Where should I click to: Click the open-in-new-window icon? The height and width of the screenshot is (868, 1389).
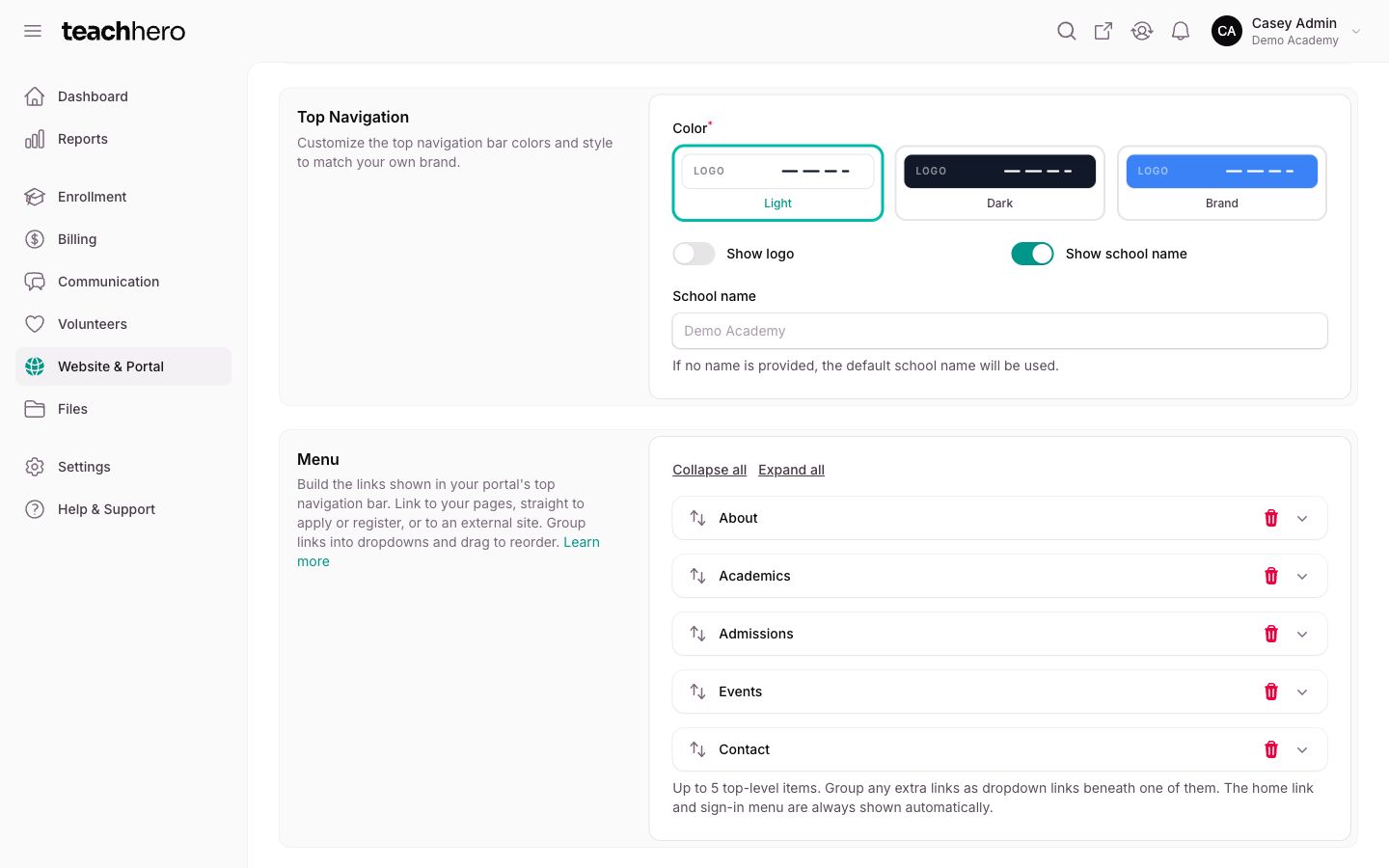[1103, 31]
